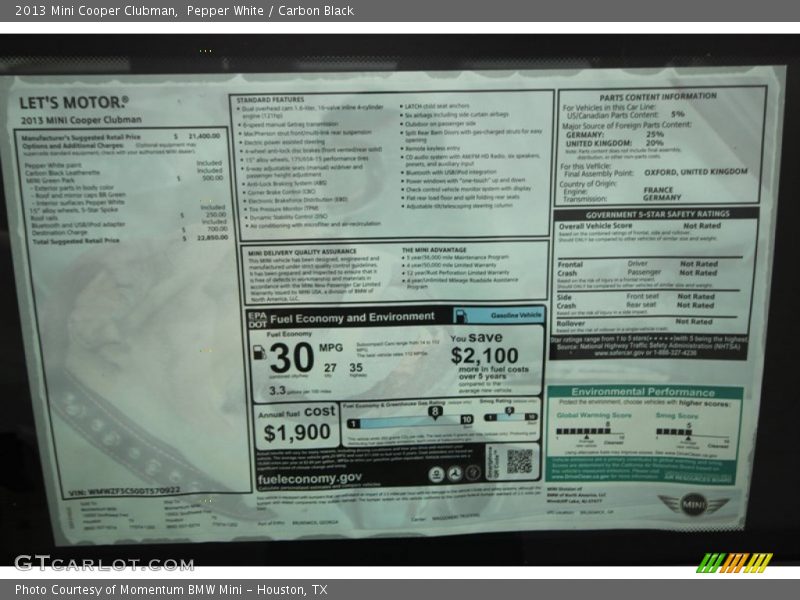Select the marker 5 on the Smog Rating scale
The height and width of the screenshot is (600, 800).
(x=509, y=411)
